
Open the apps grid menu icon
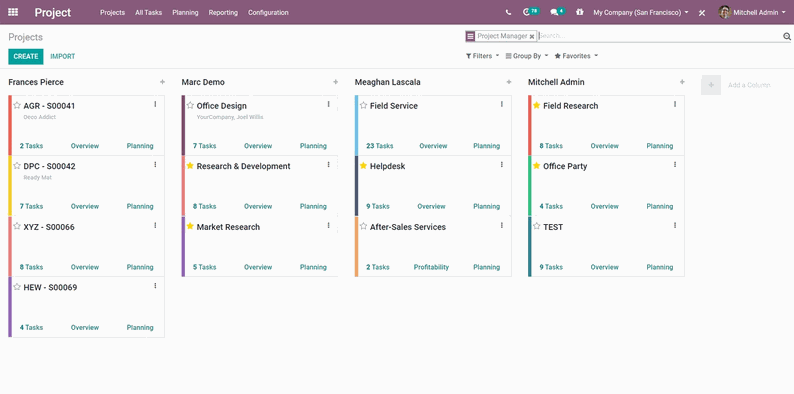[13, 12]
